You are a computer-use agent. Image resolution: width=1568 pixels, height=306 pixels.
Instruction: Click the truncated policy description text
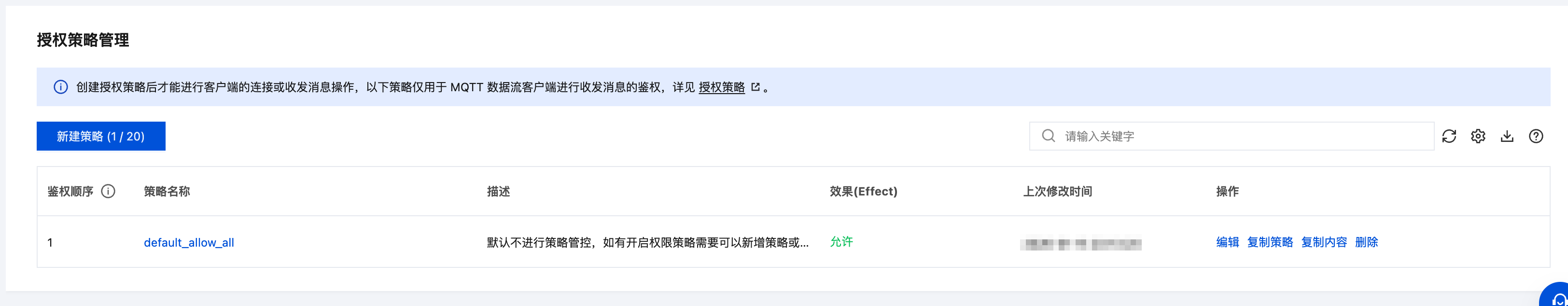tap(648, 243)
